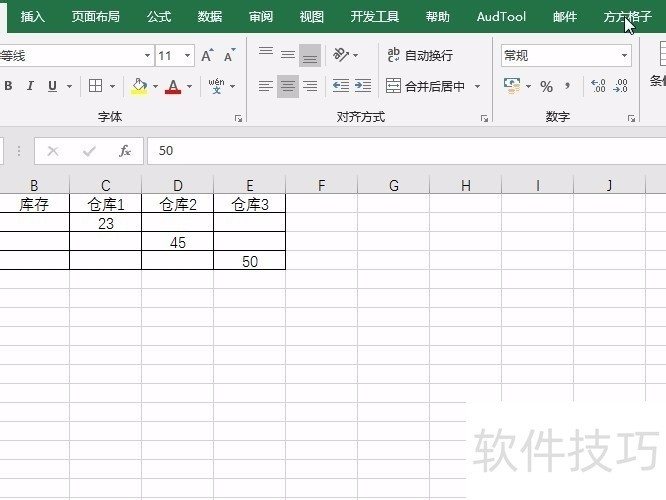Open phonetic guide dropdown arrow
Image resolution: width=666 pixels, height=500 pixels.
(232, 86)
